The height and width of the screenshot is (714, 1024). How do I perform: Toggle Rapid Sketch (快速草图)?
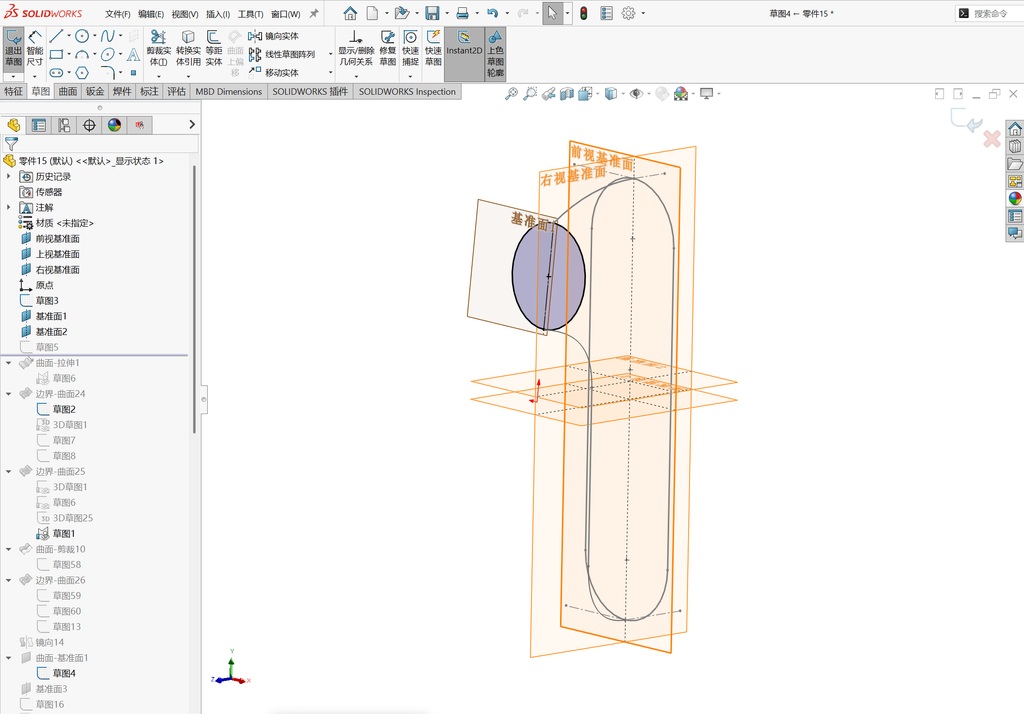(x=433, y=48)
